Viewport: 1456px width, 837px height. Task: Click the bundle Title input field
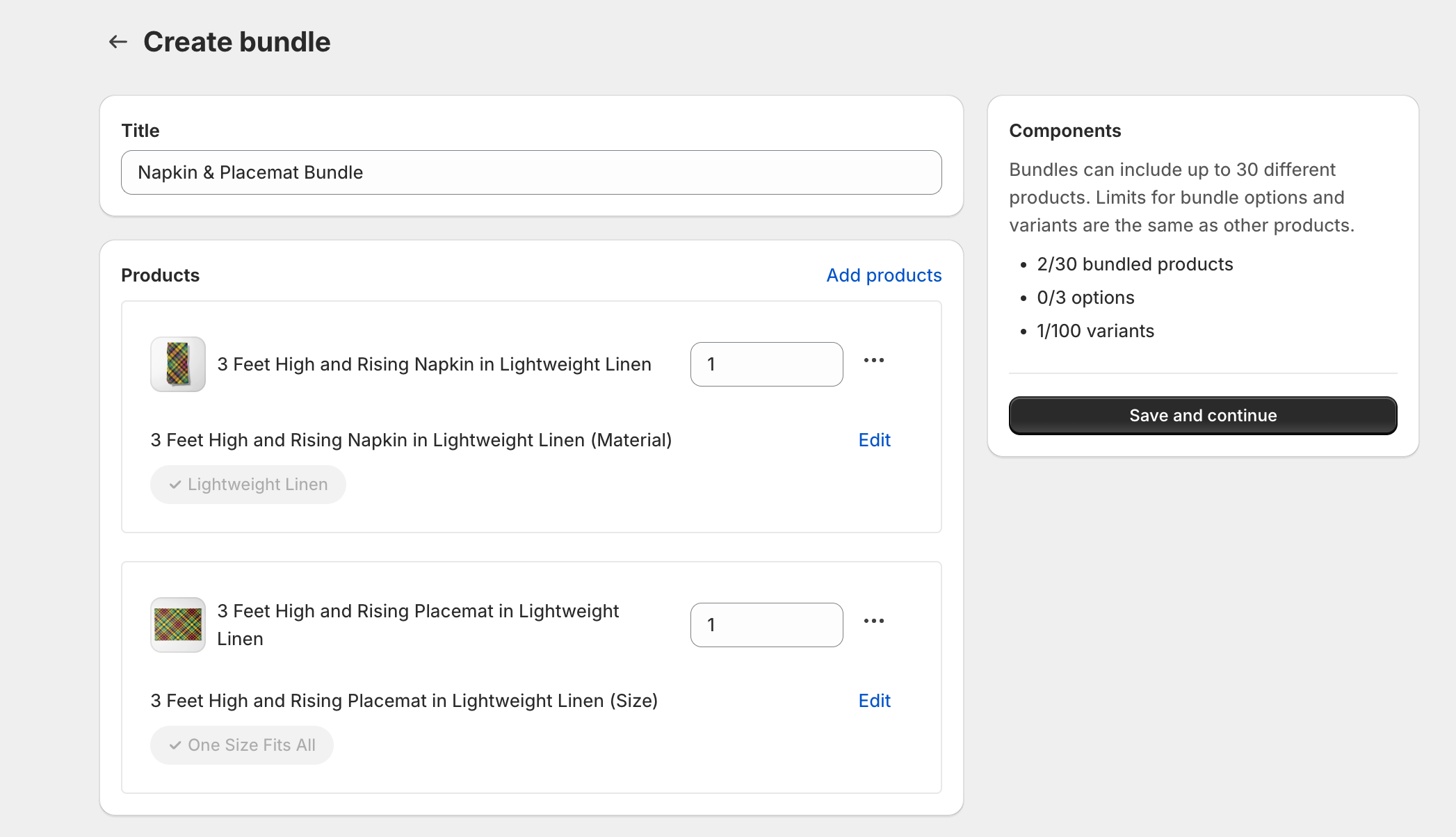(x=531, y=172)
